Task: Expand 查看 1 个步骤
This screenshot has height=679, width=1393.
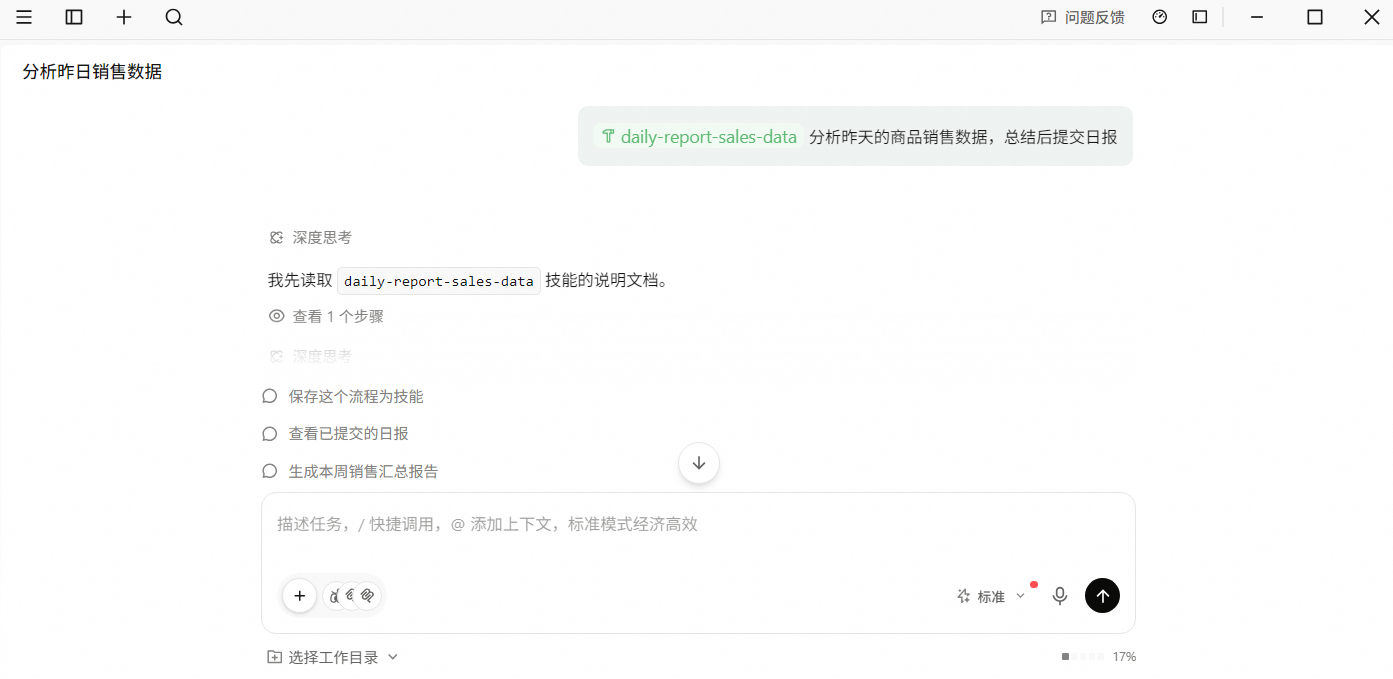Action: click(x=326, y=317)
